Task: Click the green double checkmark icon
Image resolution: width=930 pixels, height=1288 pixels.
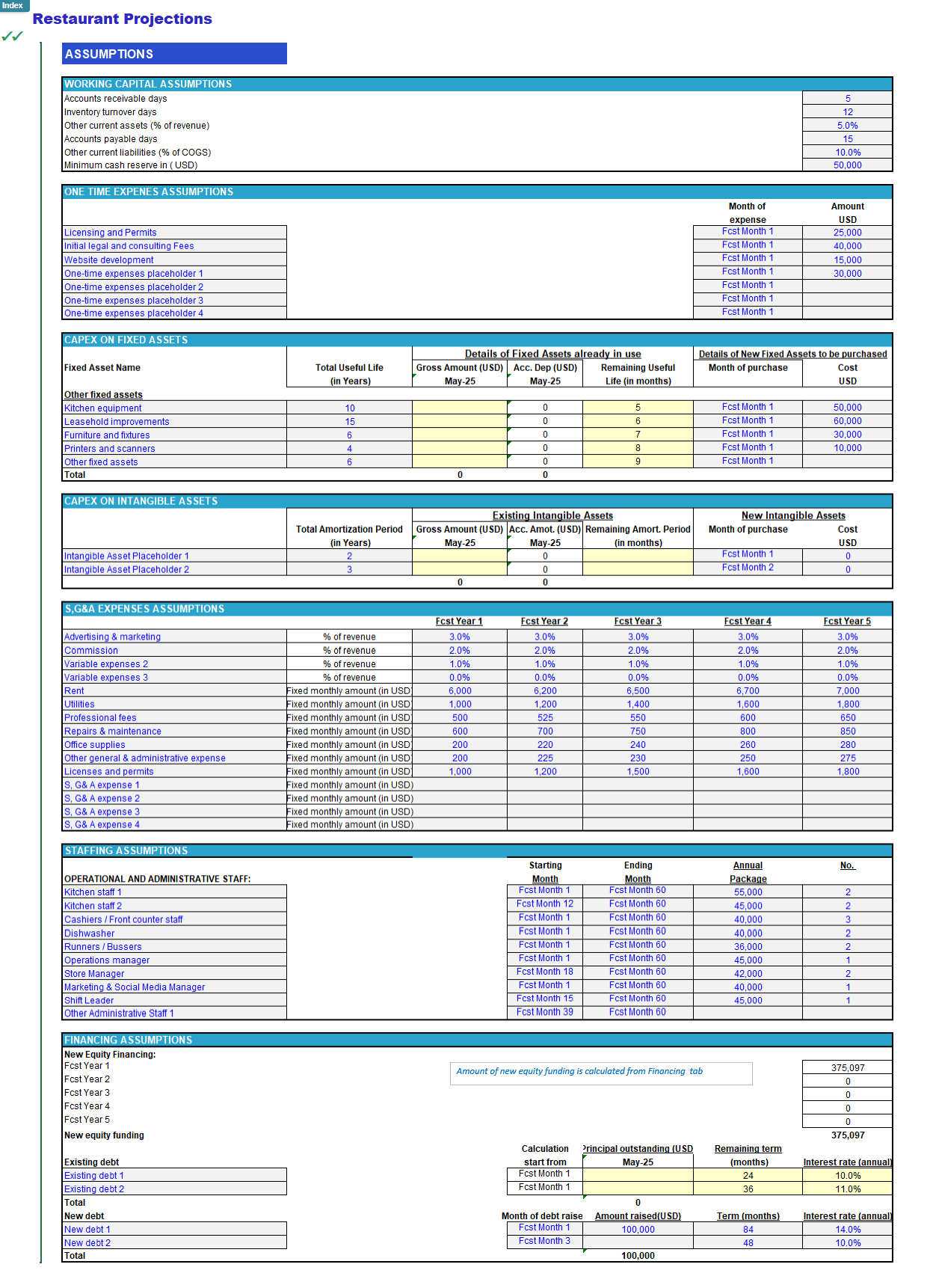Action: (x=12, y=36)
